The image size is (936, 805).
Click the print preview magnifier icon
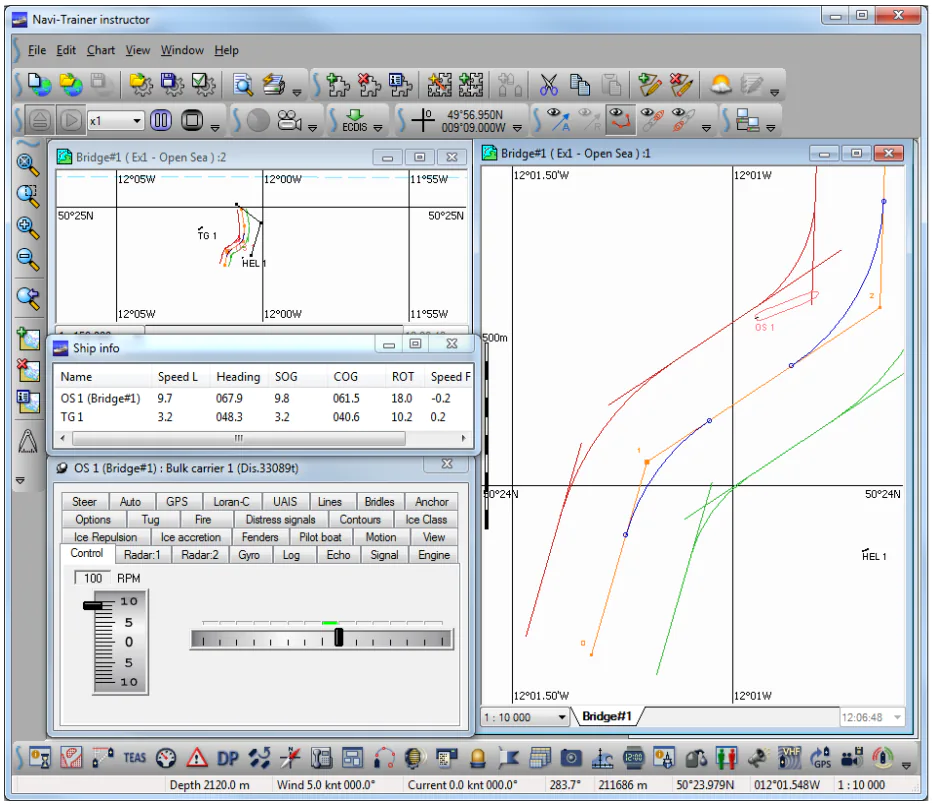pyautogui.click(x=243, y=85)
